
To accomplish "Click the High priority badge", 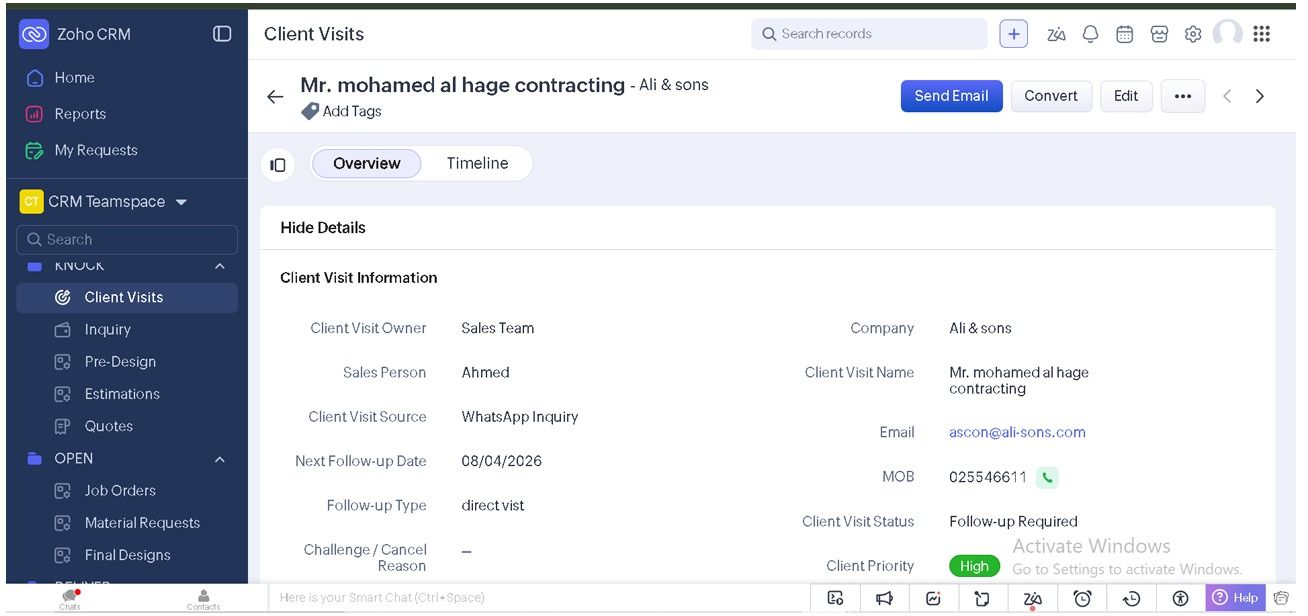I will (974, 566).
